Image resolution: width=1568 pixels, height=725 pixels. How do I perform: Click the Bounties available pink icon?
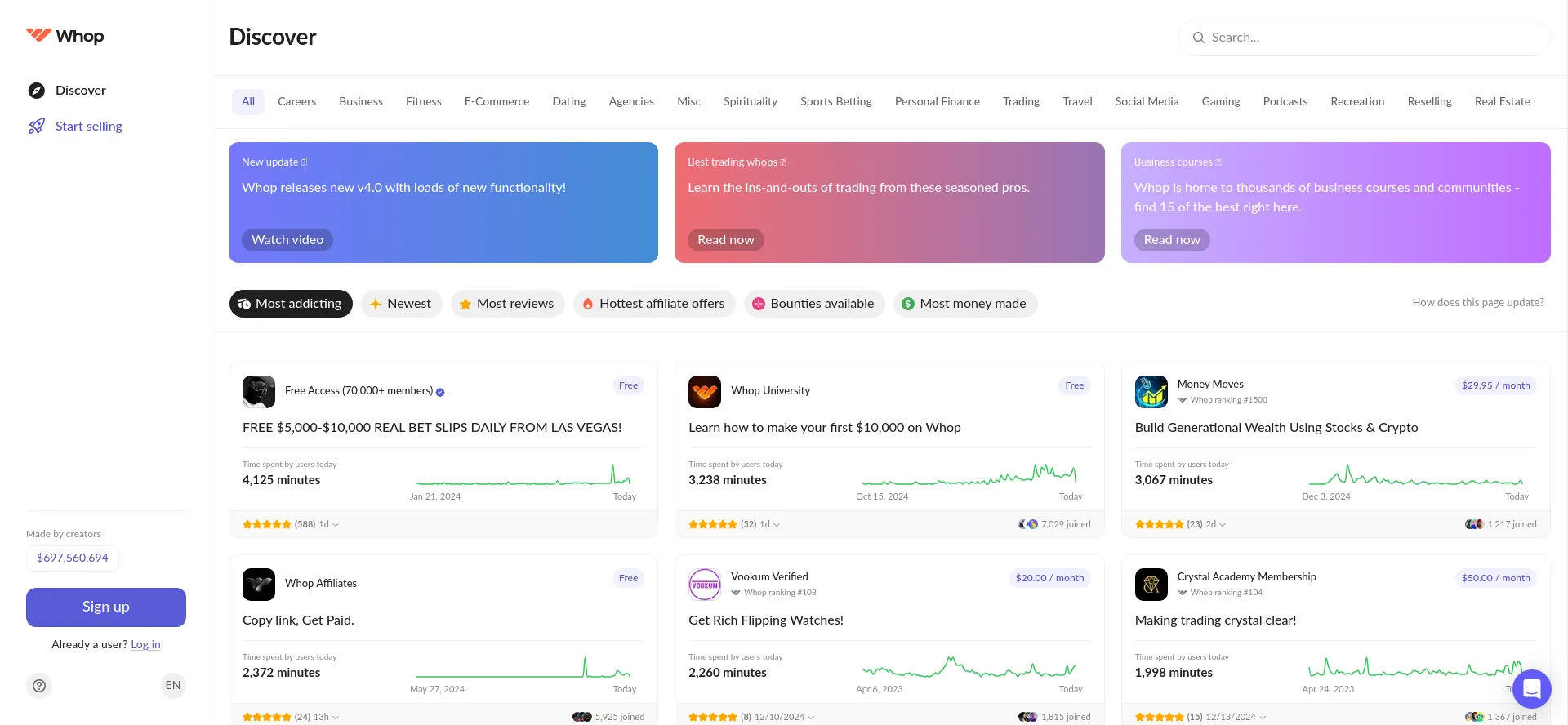coord(759,304)
